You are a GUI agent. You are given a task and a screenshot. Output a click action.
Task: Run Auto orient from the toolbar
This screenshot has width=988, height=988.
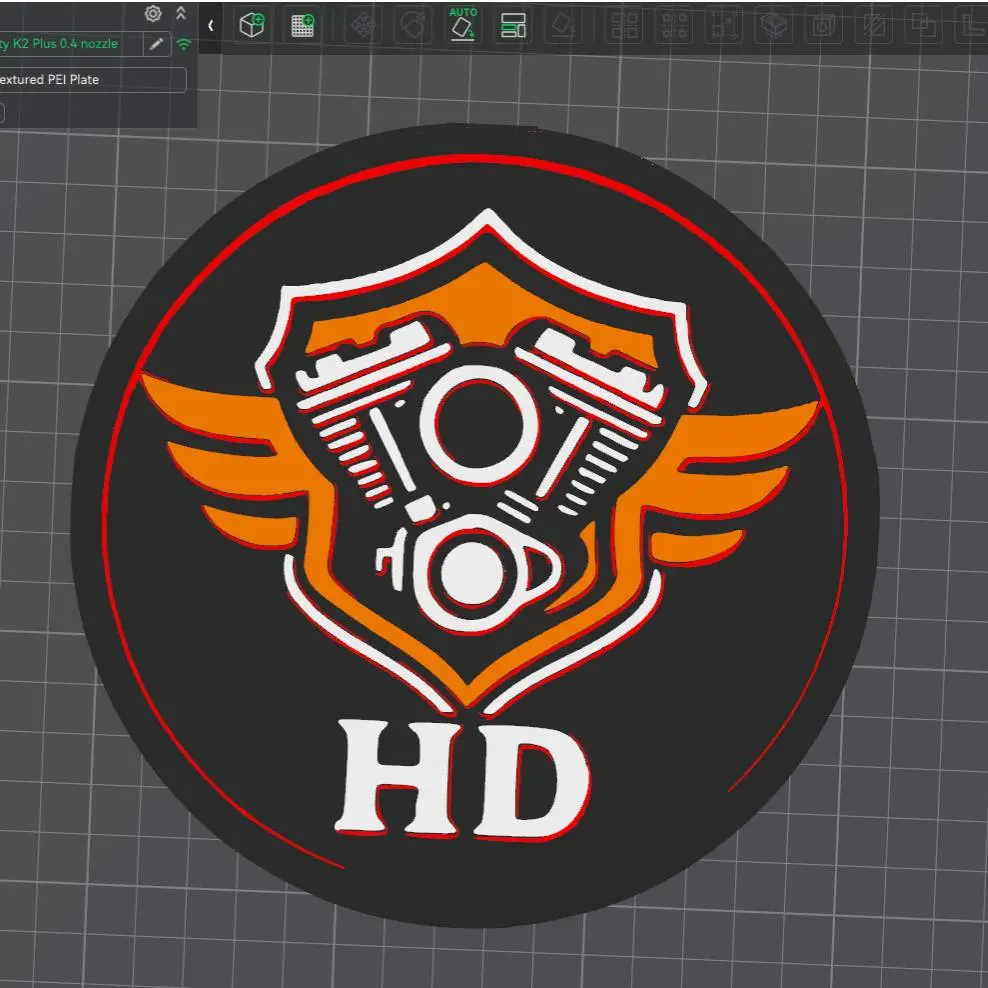coord(462,25)
